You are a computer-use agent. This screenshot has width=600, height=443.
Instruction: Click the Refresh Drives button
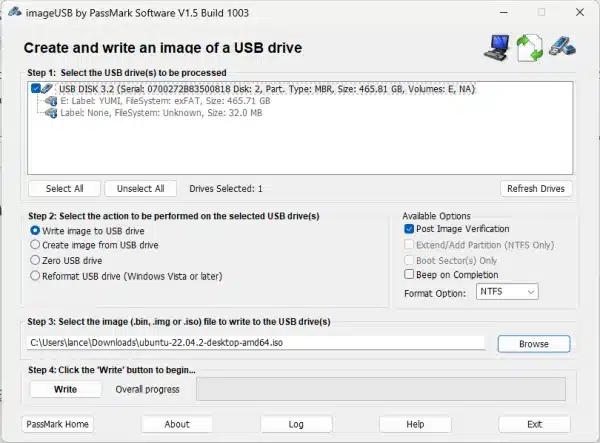tap(536, 189)
